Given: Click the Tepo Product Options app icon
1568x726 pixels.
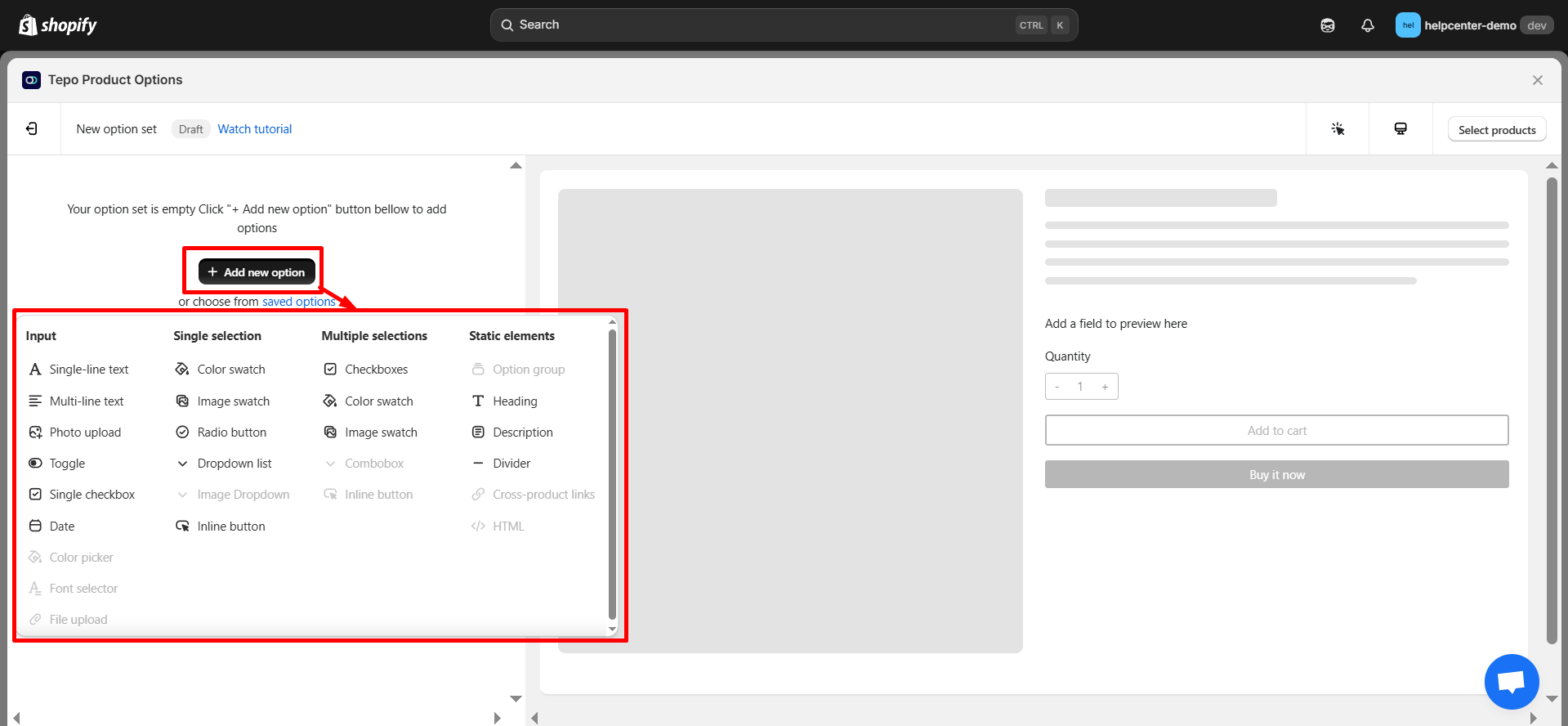Looking at the screenshot, I should [31, 80].
